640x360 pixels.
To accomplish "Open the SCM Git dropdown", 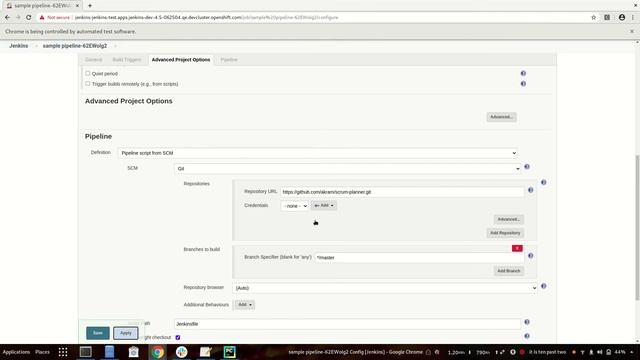I will point(347,169).
